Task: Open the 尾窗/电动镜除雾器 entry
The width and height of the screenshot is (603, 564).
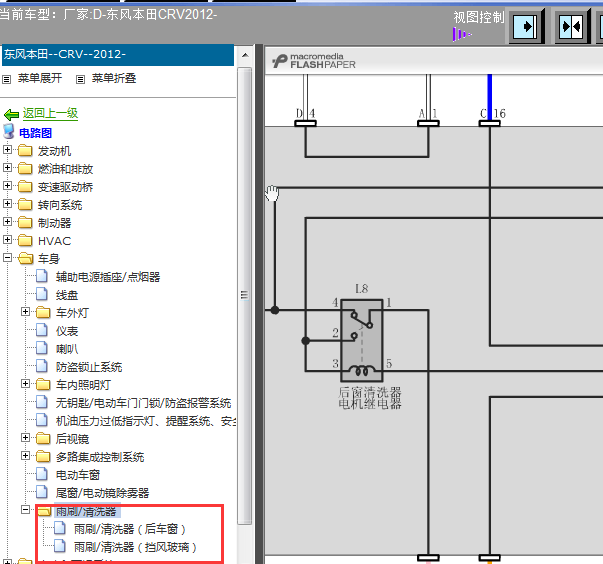Action: coord(102,493)
